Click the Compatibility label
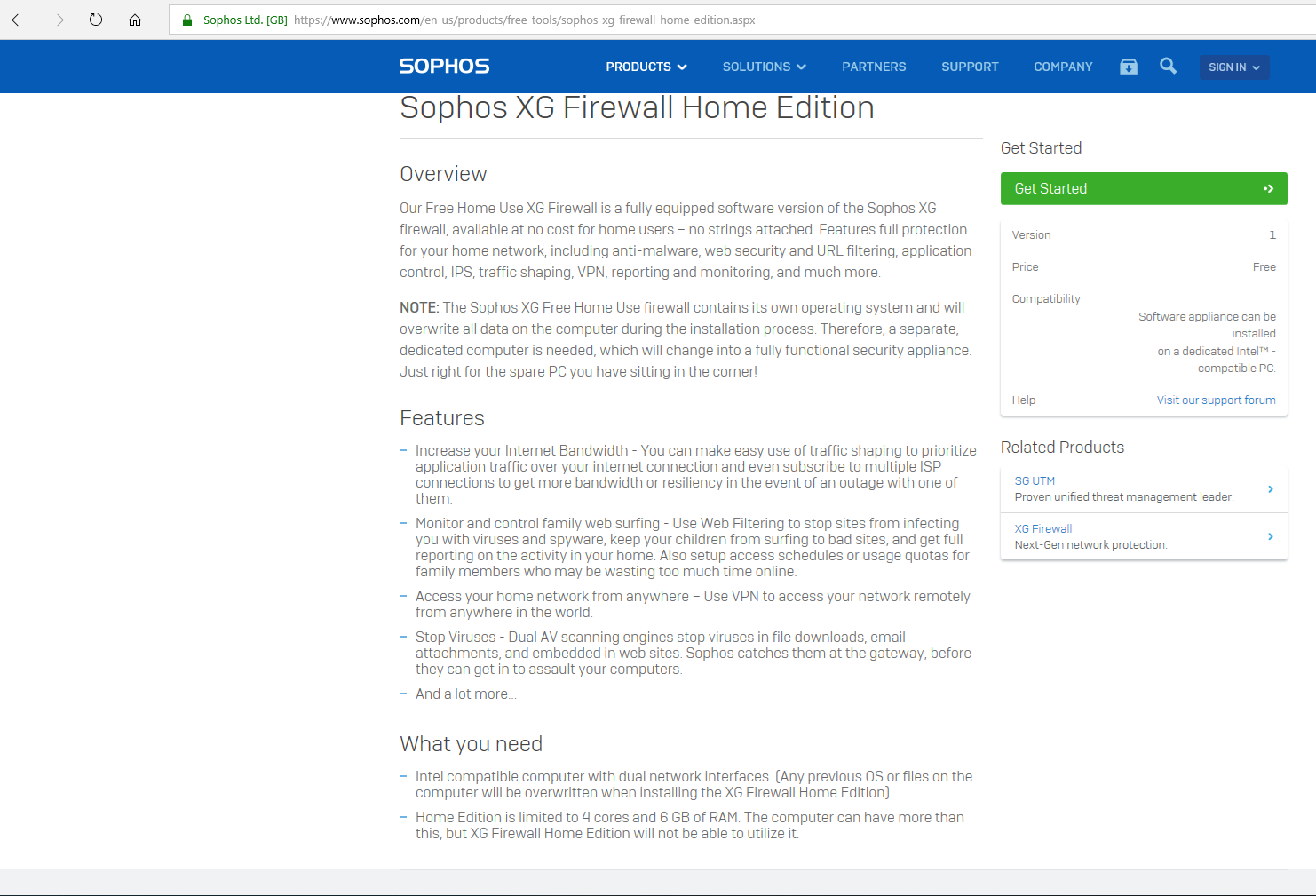This screenshot has width=1316, height=896. tap(1046, 299)
